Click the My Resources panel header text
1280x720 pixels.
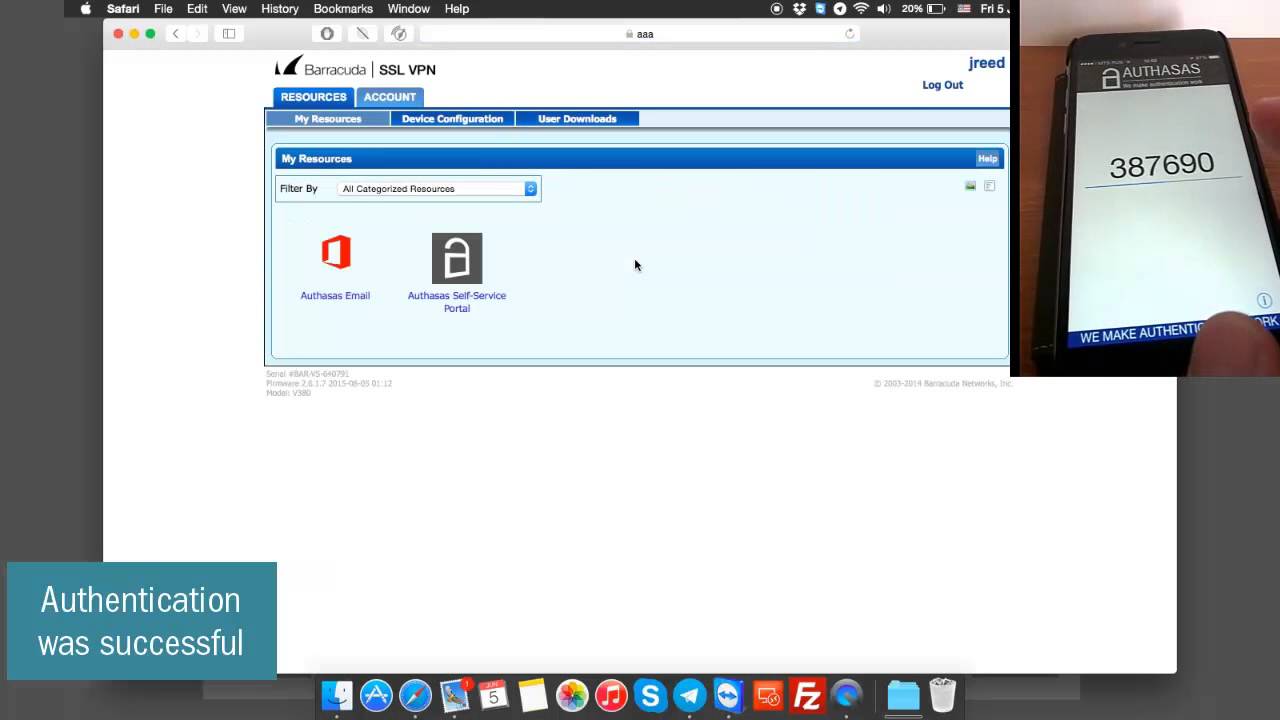316,159
